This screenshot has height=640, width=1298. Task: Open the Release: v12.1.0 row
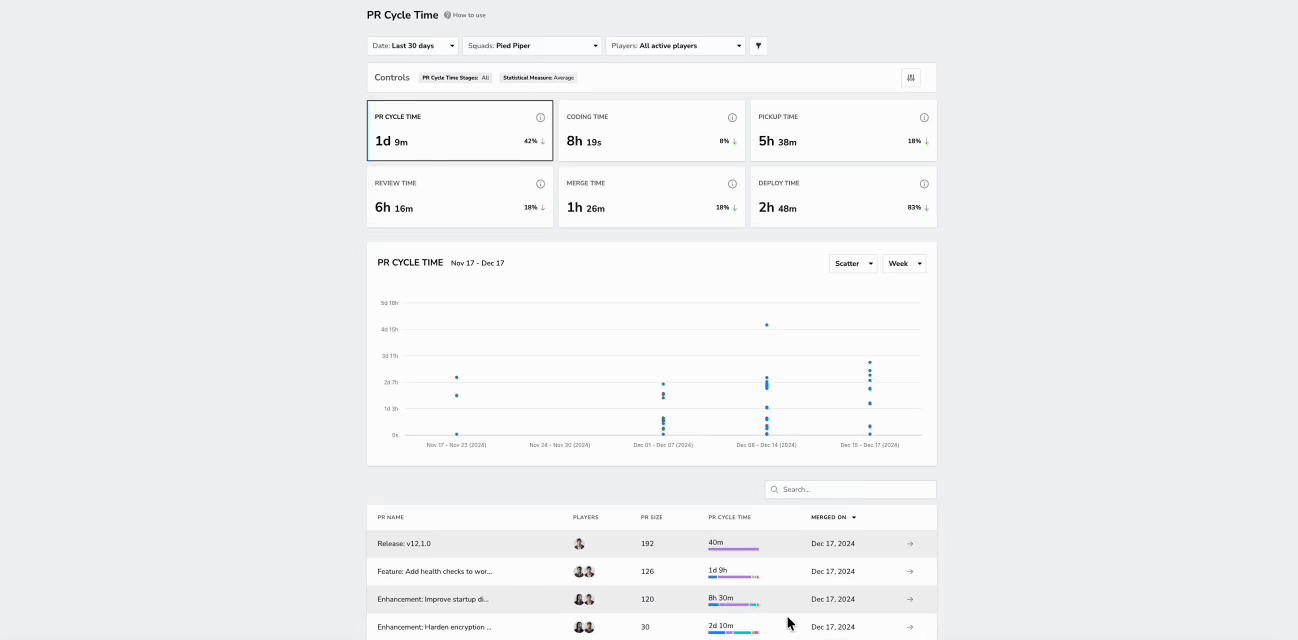coord(652,544)
